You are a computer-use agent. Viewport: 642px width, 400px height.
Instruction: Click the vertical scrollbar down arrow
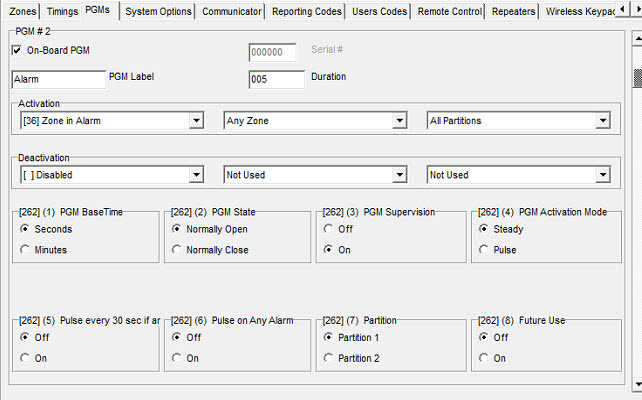coord(636,383)
